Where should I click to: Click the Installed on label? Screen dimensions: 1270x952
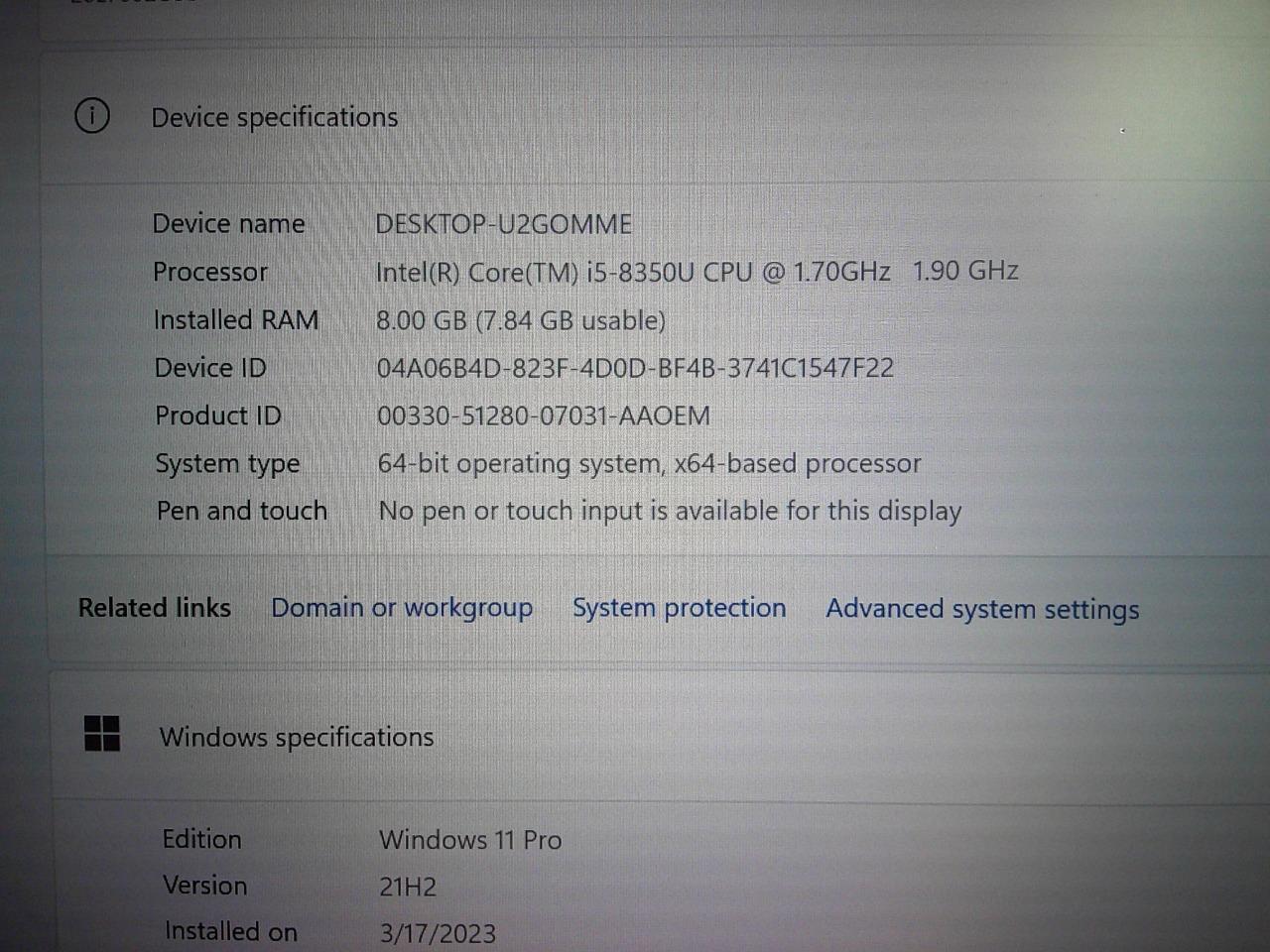coord(231,932)
